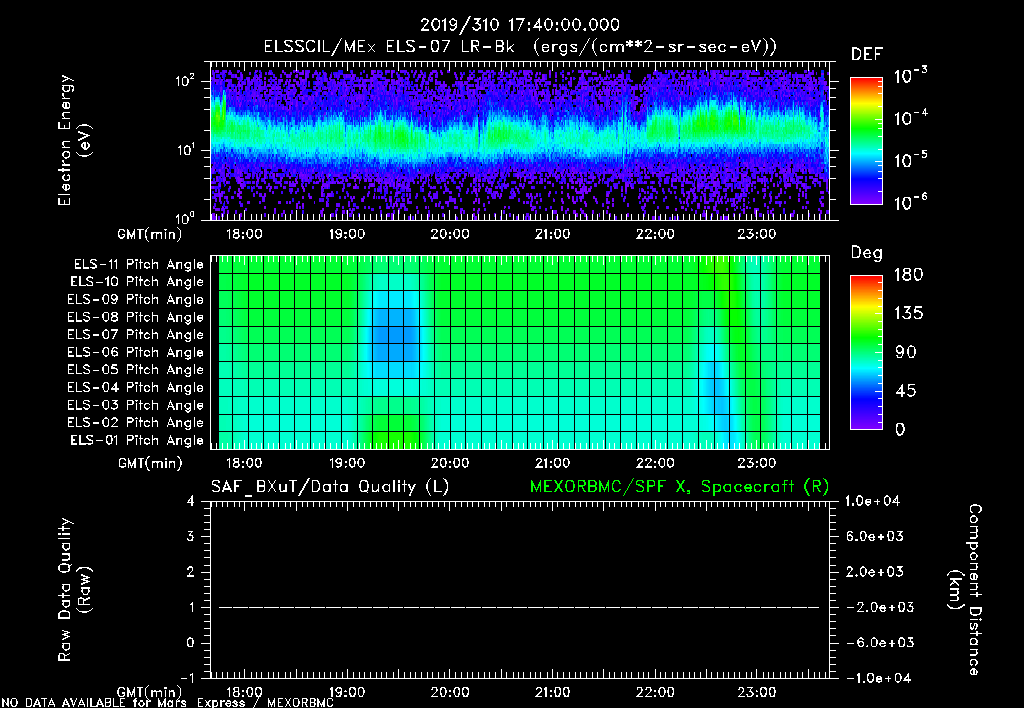Select the ELS-02 Pitch Angle row label
1024x708 pixels.
pyautogui.click(x=135, y=423)
